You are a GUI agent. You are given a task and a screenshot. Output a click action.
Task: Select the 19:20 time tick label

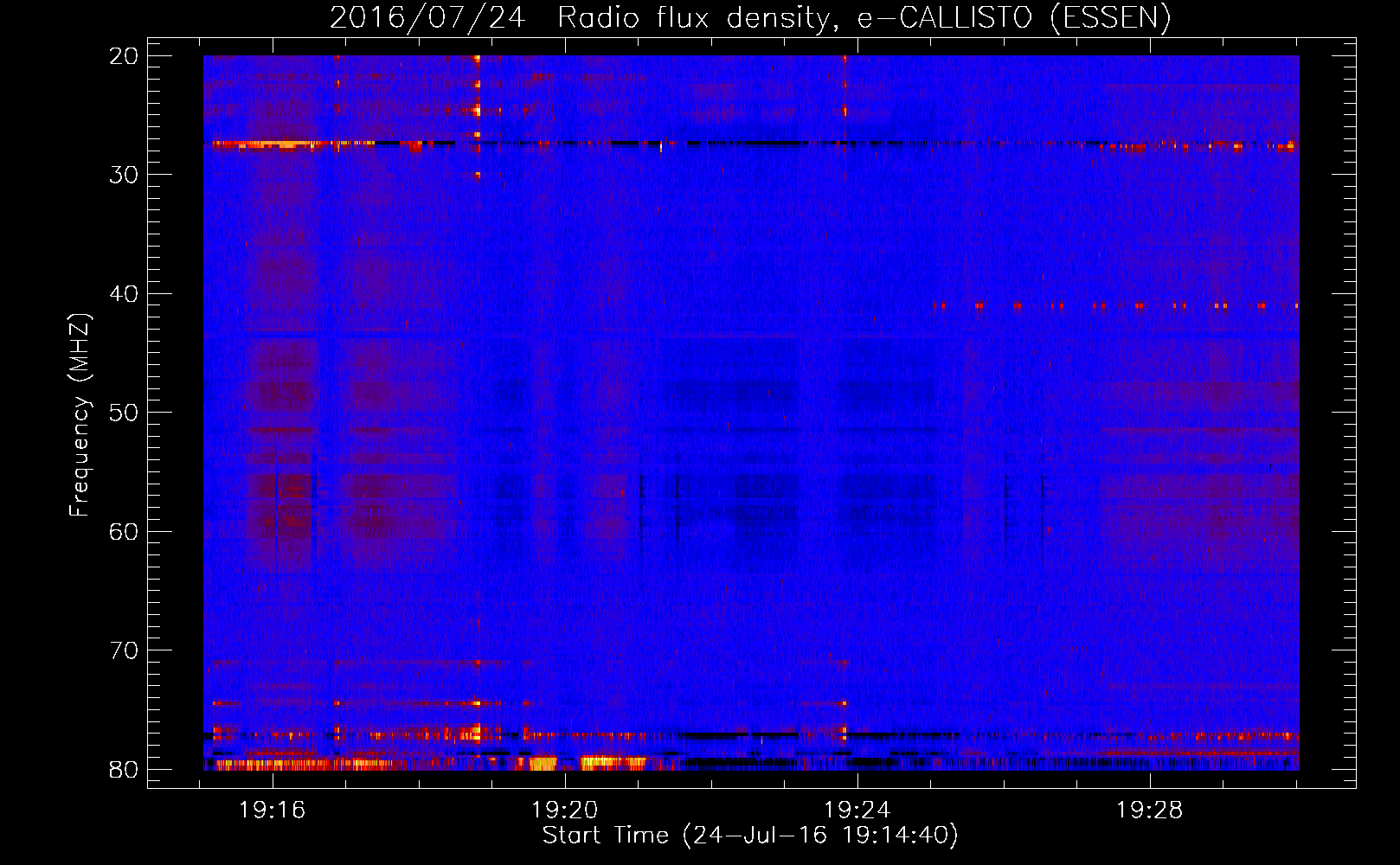565,810
